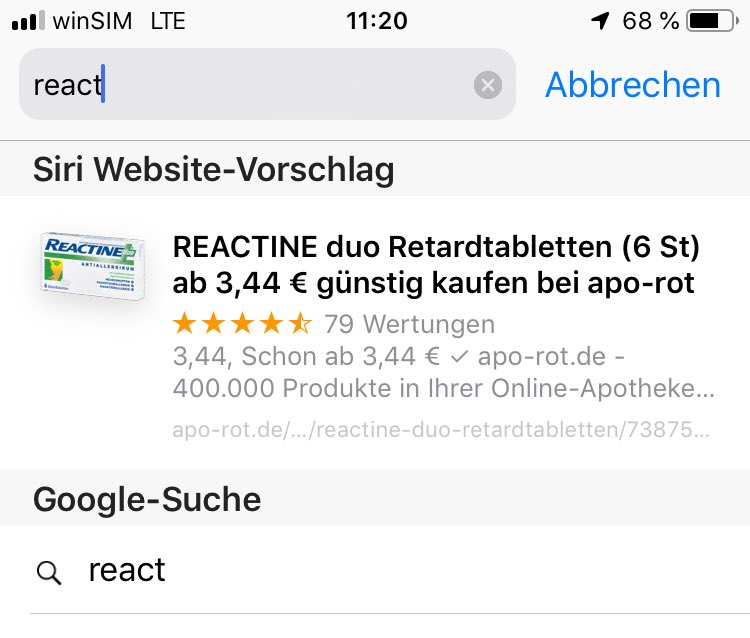
Task: Tap the '79 Wertungen' text
Action: pos(409,324)
